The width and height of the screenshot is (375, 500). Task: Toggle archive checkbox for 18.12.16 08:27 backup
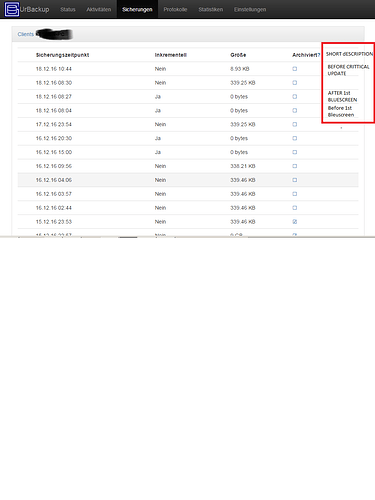(x=295, y=97)
